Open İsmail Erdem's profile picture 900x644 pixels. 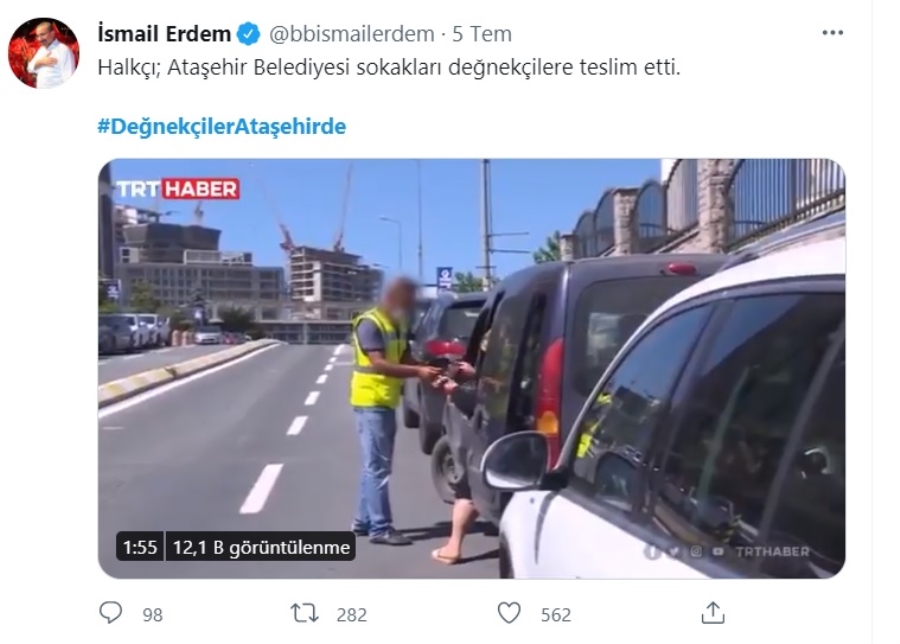(x=44, y=53)
